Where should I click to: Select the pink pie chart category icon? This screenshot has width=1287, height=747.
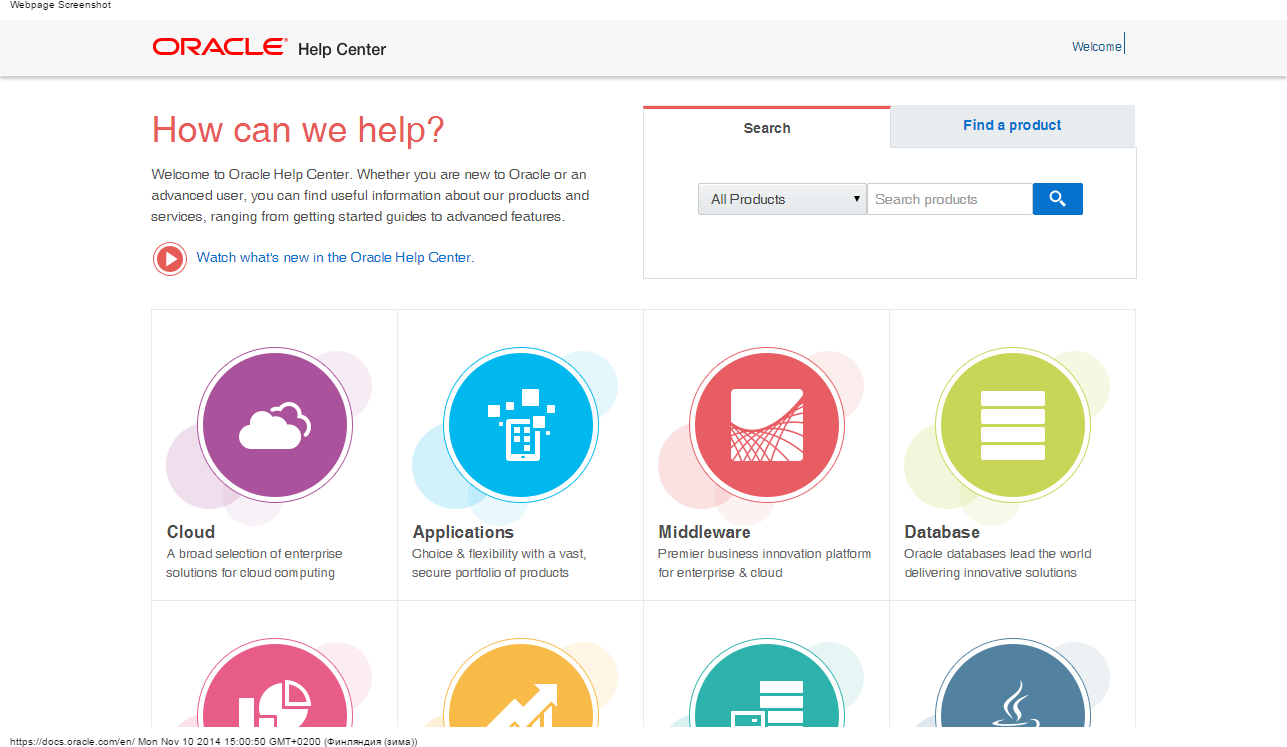[x=275, y=683]
